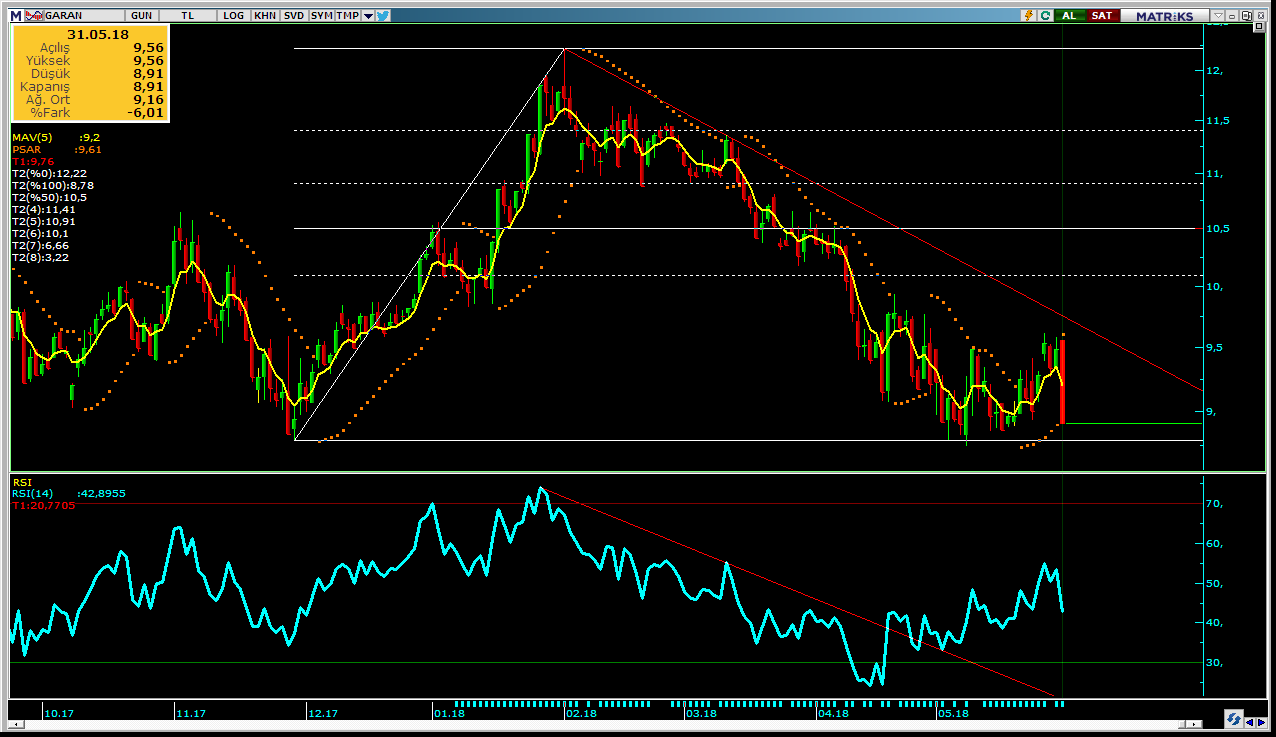Toggle LOG scale button
This screenshot has width=1276, height=737.
(x=235, y=16)
